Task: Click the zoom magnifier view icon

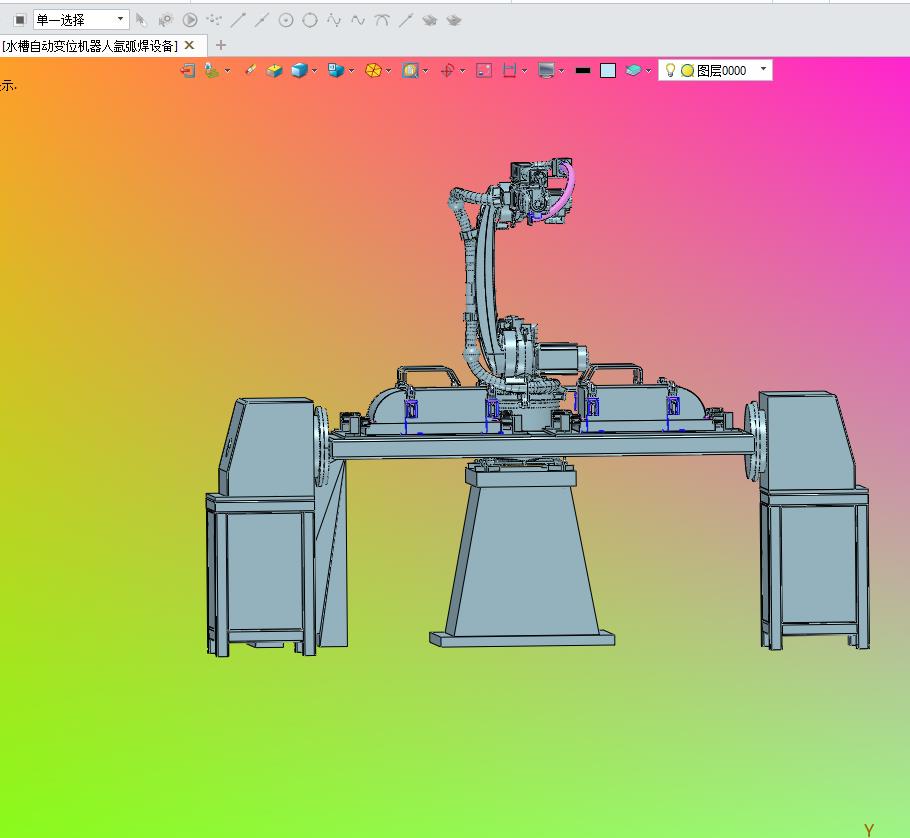Action: [x=409, y=70]
